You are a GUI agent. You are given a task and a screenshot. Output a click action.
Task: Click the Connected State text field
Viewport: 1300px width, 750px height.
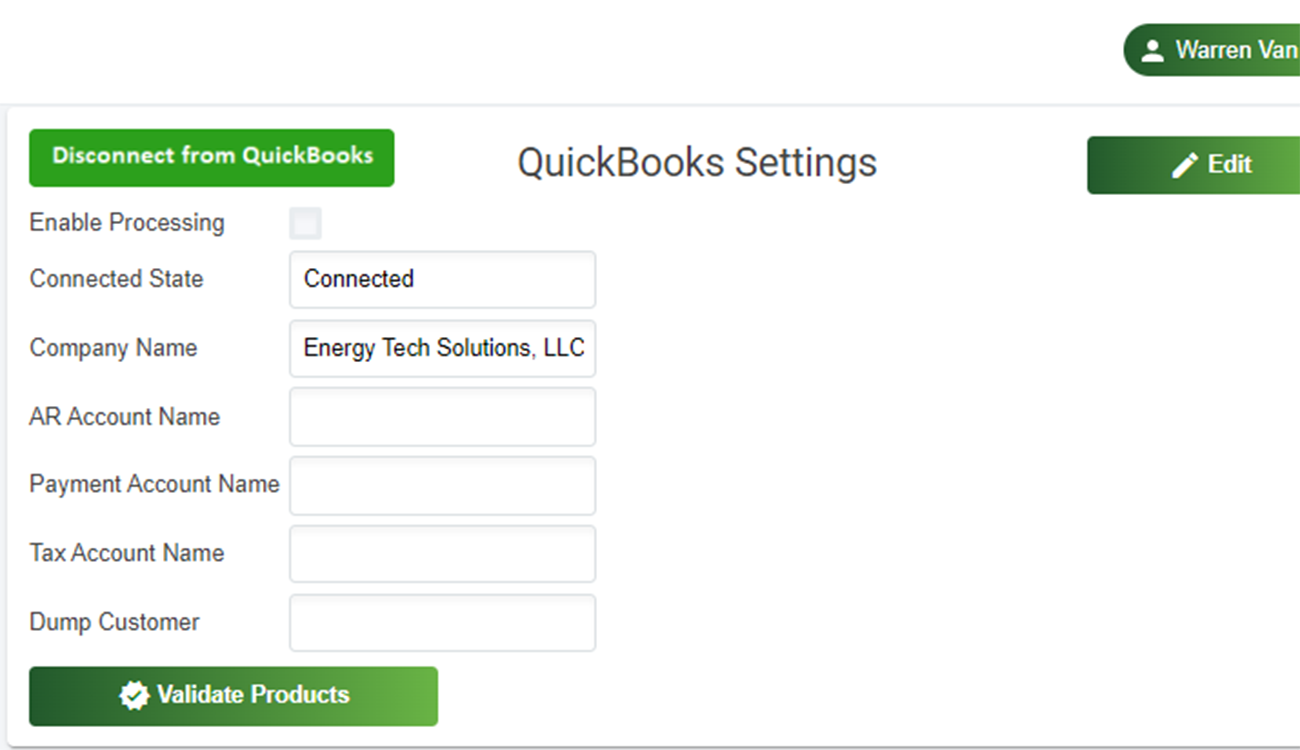pyautogui.click(x=442, y=279)
